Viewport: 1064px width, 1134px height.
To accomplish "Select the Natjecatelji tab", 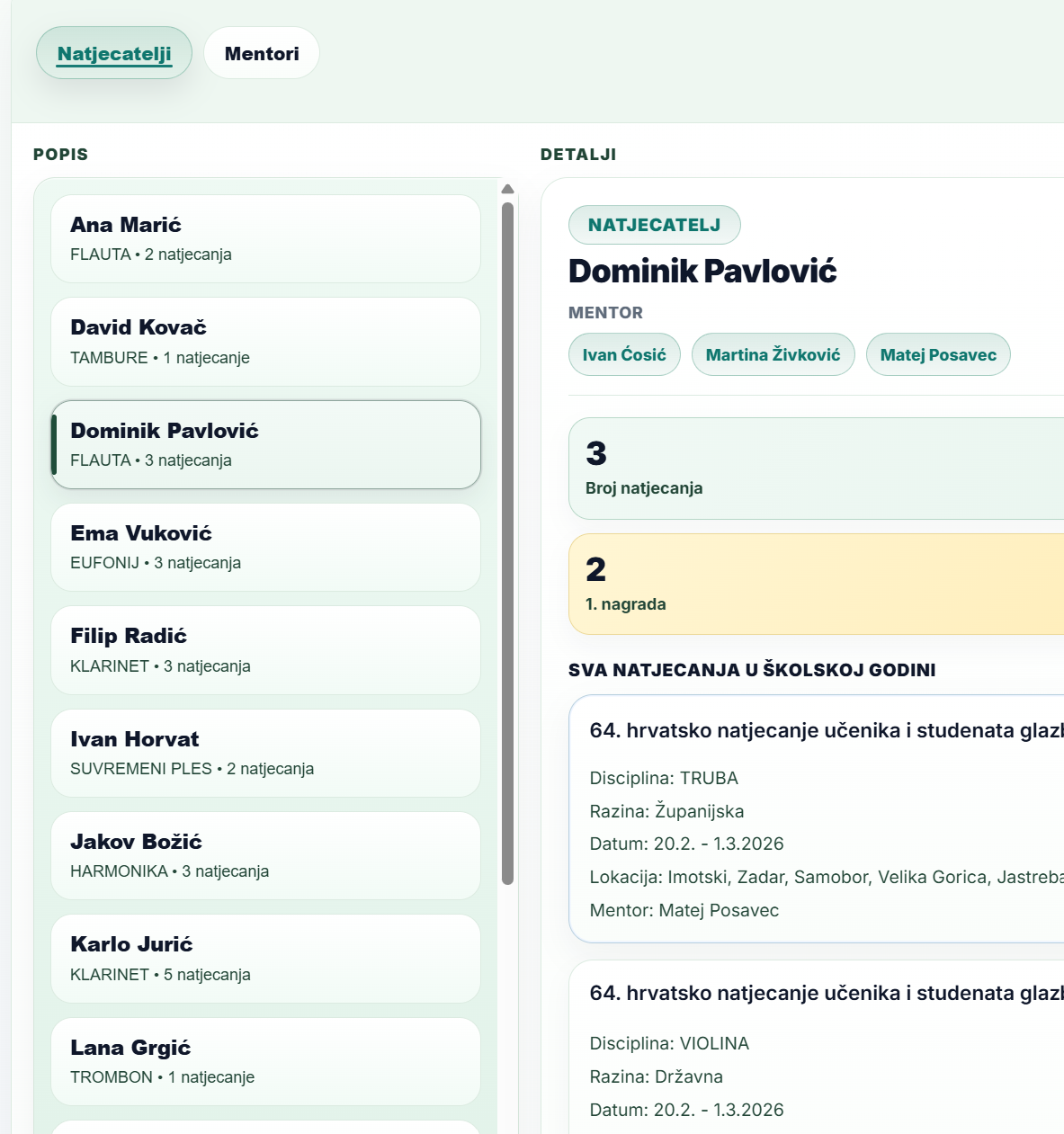I will 114,53.
